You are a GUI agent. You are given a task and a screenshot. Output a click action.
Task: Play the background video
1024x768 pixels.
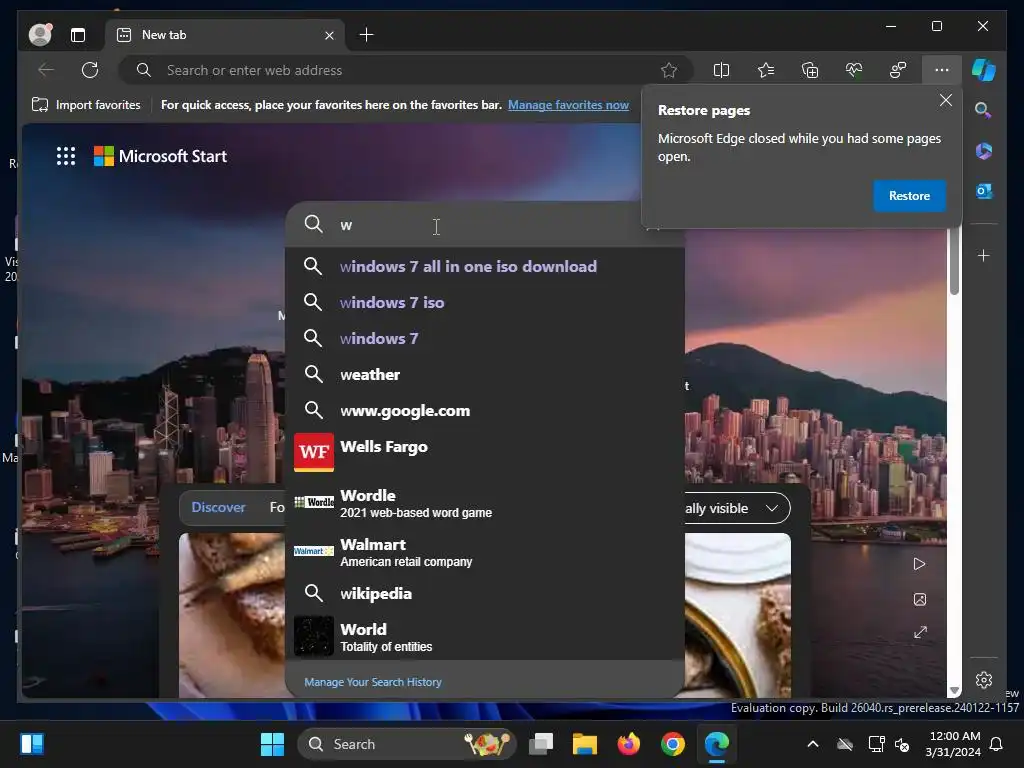919,564
